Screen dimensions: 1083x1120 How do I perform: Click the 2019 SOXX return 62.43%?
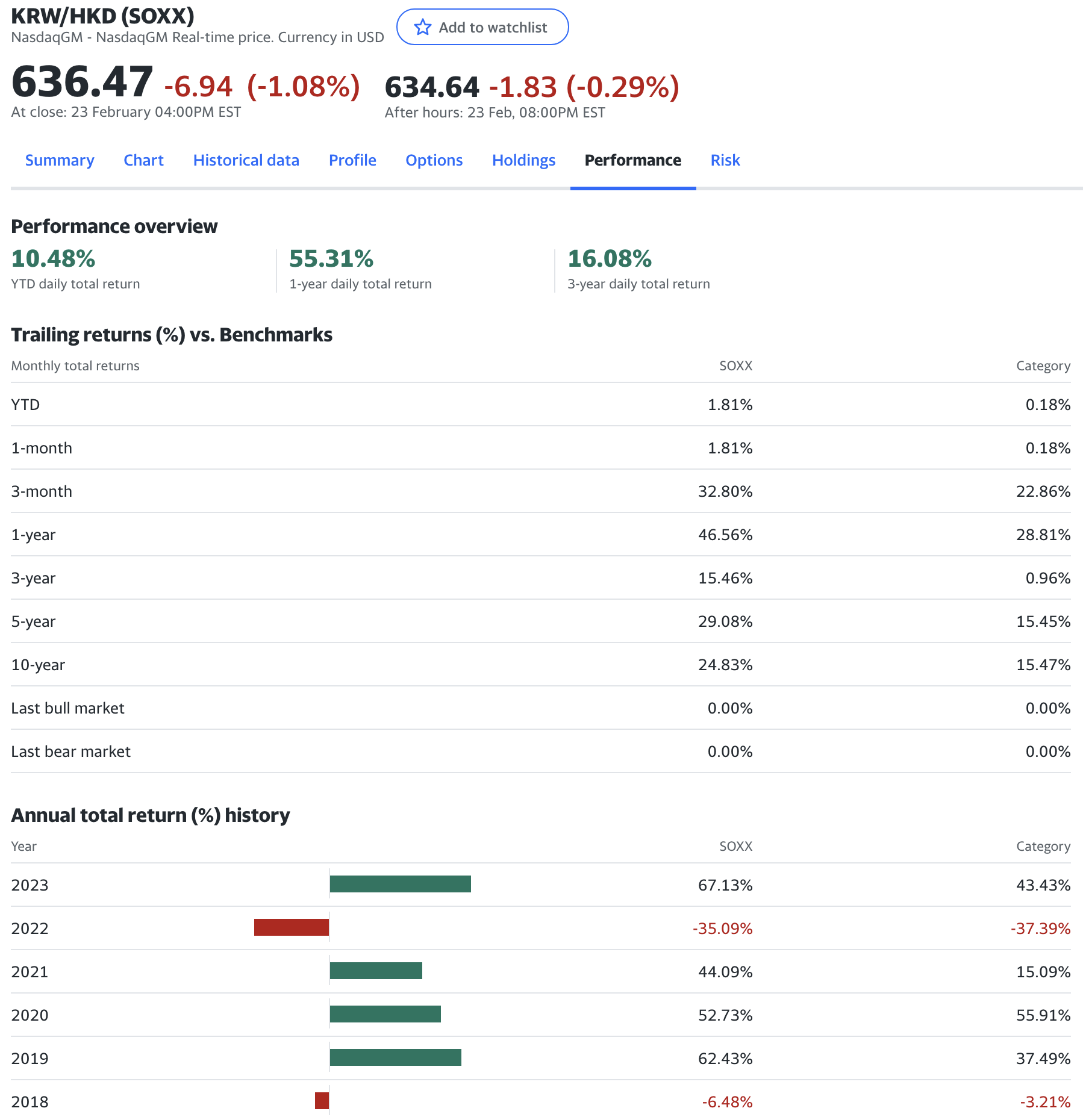click(725, 1059)
